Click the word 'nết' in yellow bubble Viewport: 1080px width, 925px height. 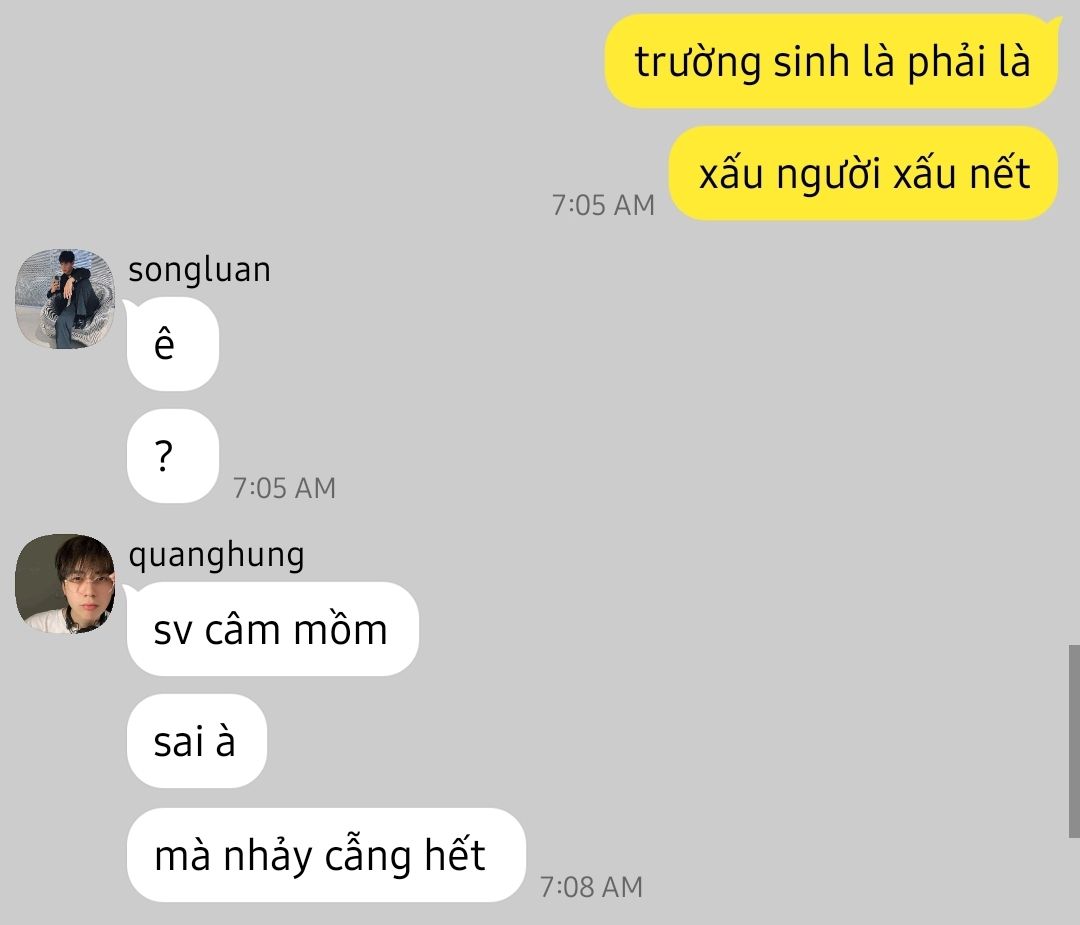[x=1000, y=173]
